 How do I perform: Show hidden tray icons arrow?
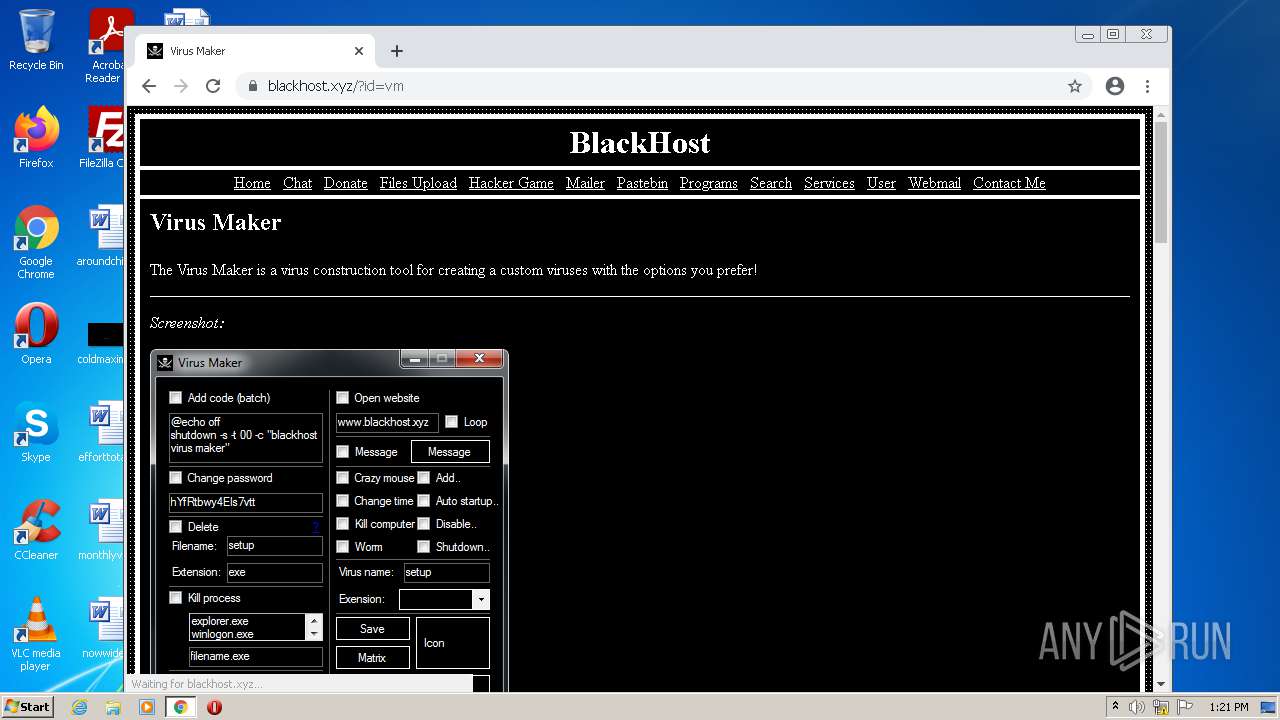1115,707
